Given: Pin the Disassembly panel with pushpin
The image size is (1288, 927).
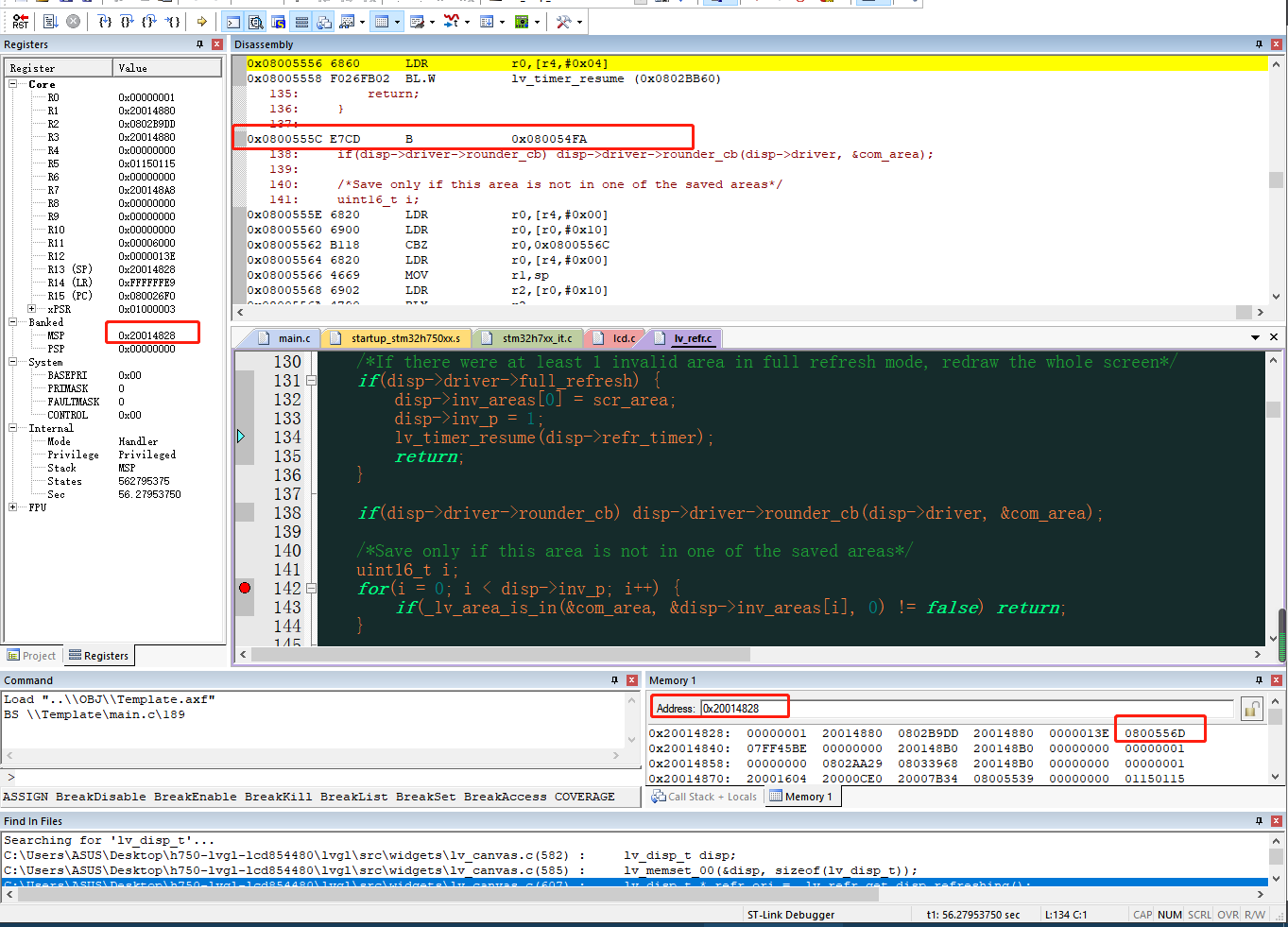Looking at the screenshot, I should pos(1259,44).
